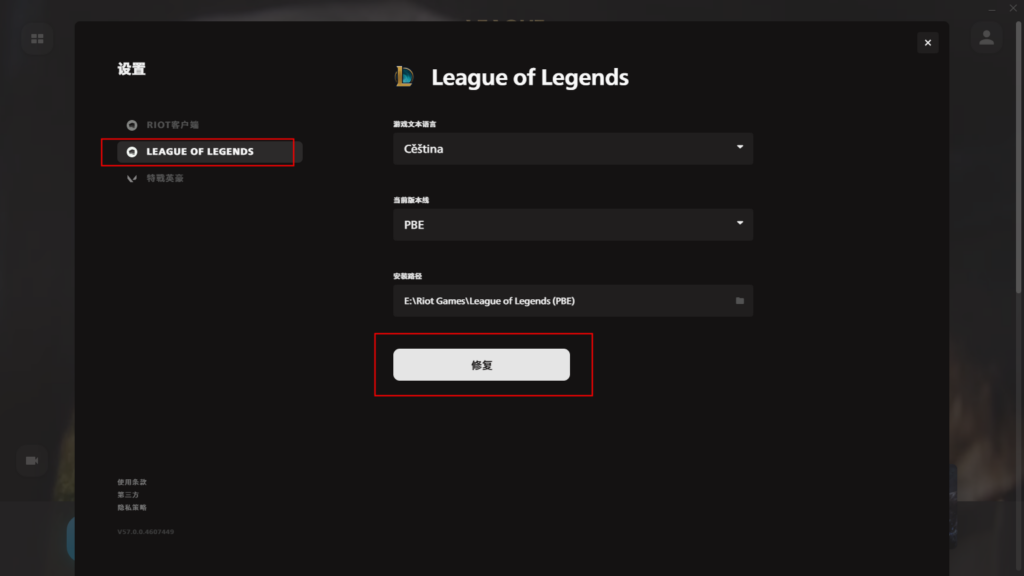Viewport: 1024px width, 576px height.
Task: Minimize the Riot Client window
Action: 992,8
